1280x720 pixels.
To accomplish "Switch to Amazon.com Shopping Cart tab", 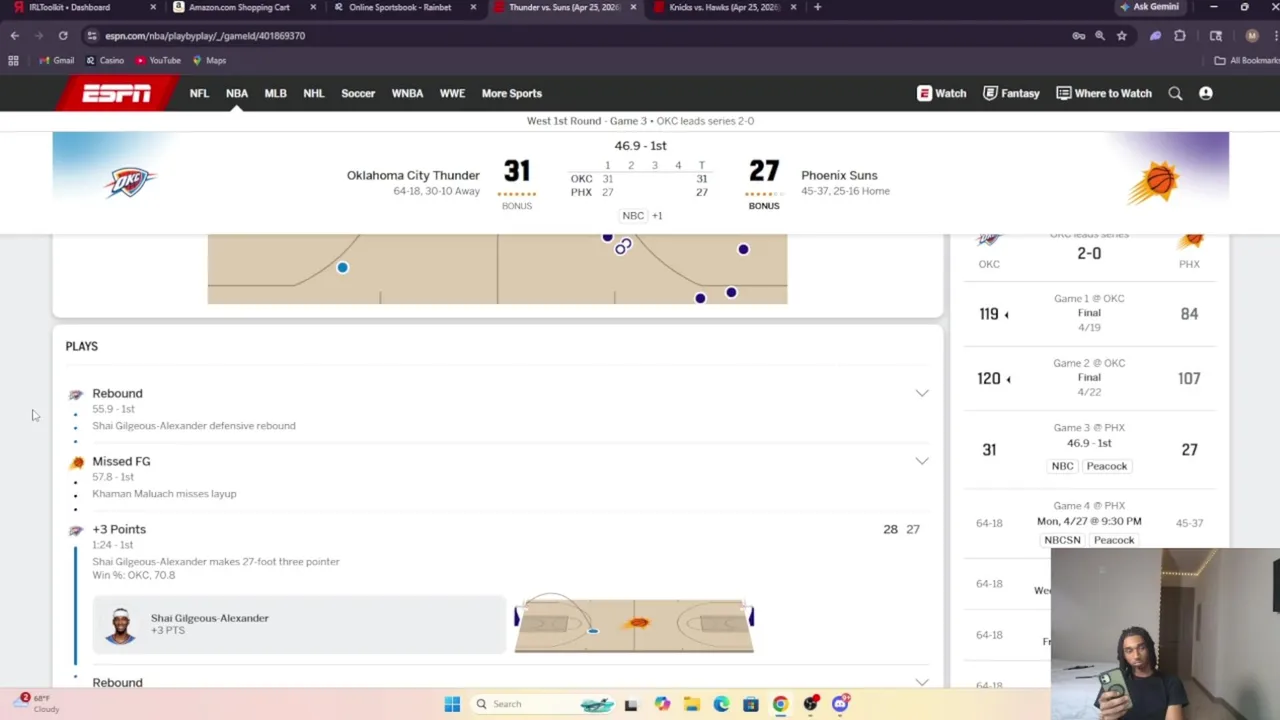I will pyautogui.click(x=240, y=7).
